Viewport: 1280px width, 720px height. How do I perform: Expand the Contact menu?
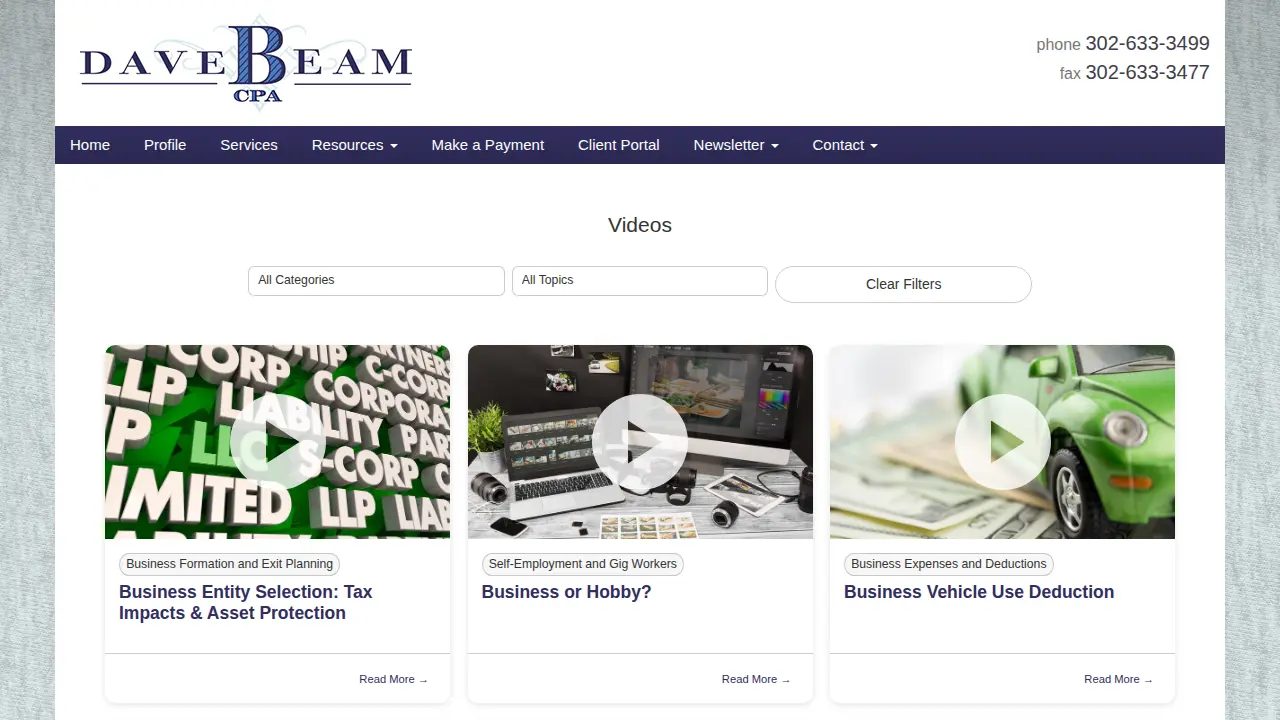tap(845, 145)
